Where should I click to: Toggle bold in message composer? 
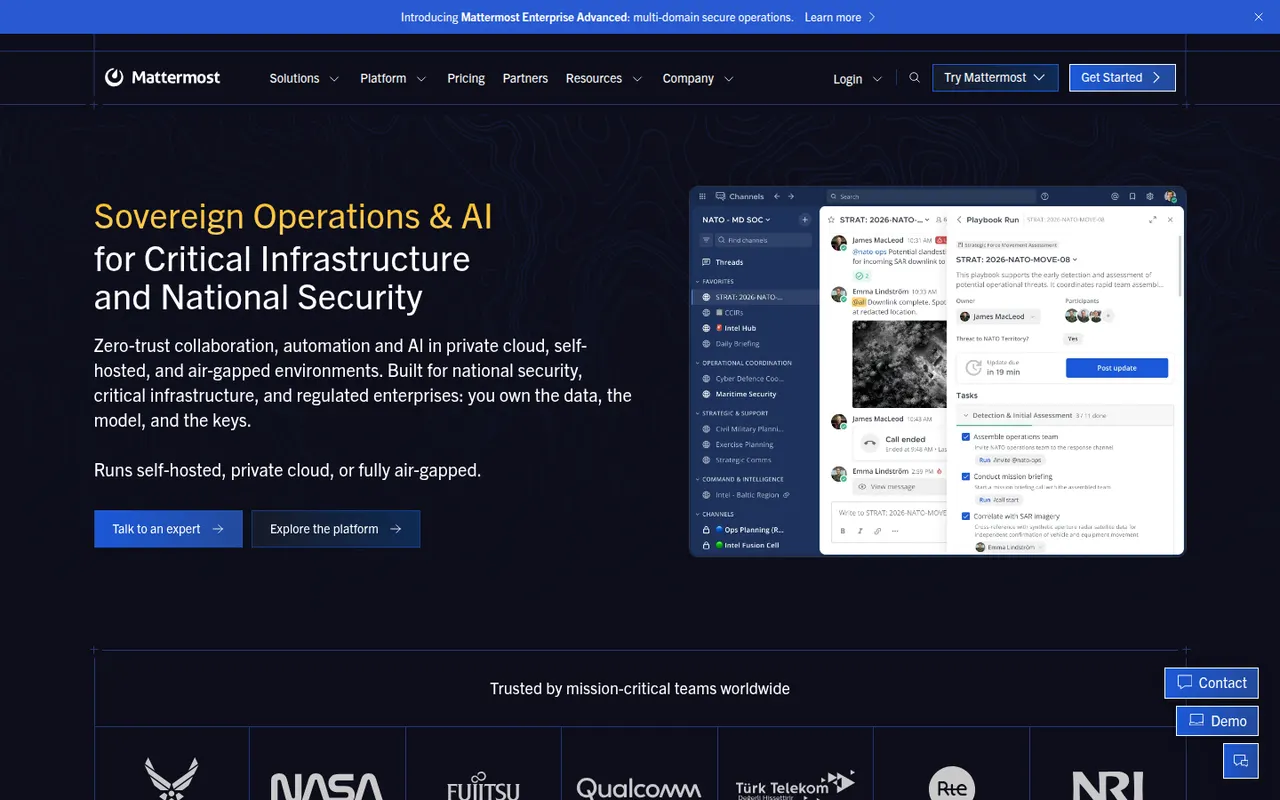843,531
